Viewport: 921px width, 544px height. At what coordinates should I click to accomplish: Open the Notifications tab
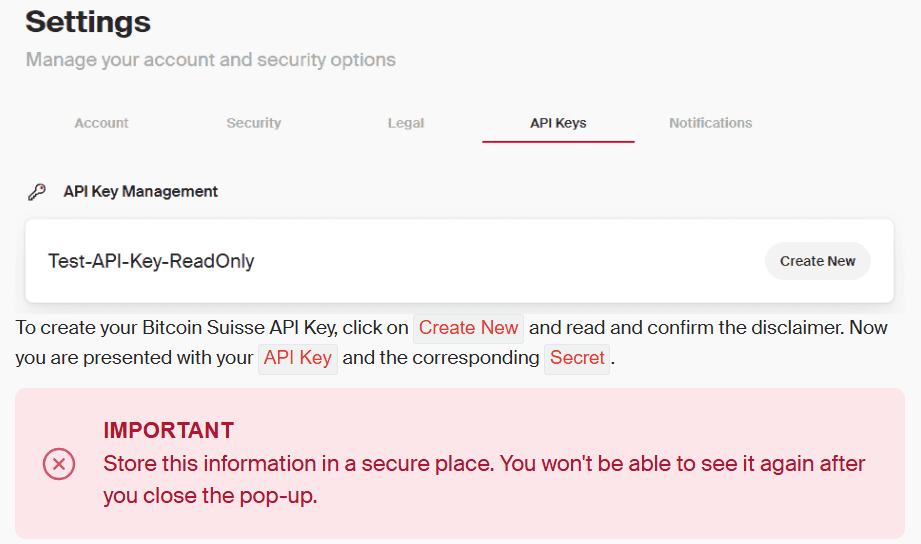point(710,123)
